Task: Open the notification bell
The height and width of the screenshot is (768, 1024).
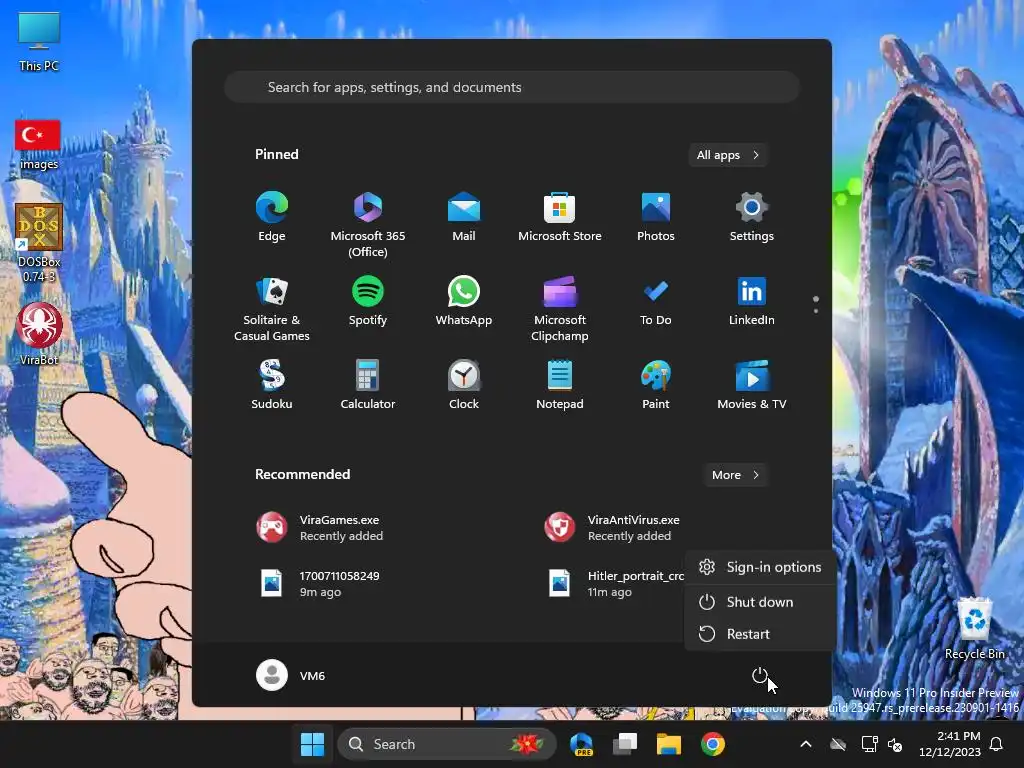Action: (996, 744)
